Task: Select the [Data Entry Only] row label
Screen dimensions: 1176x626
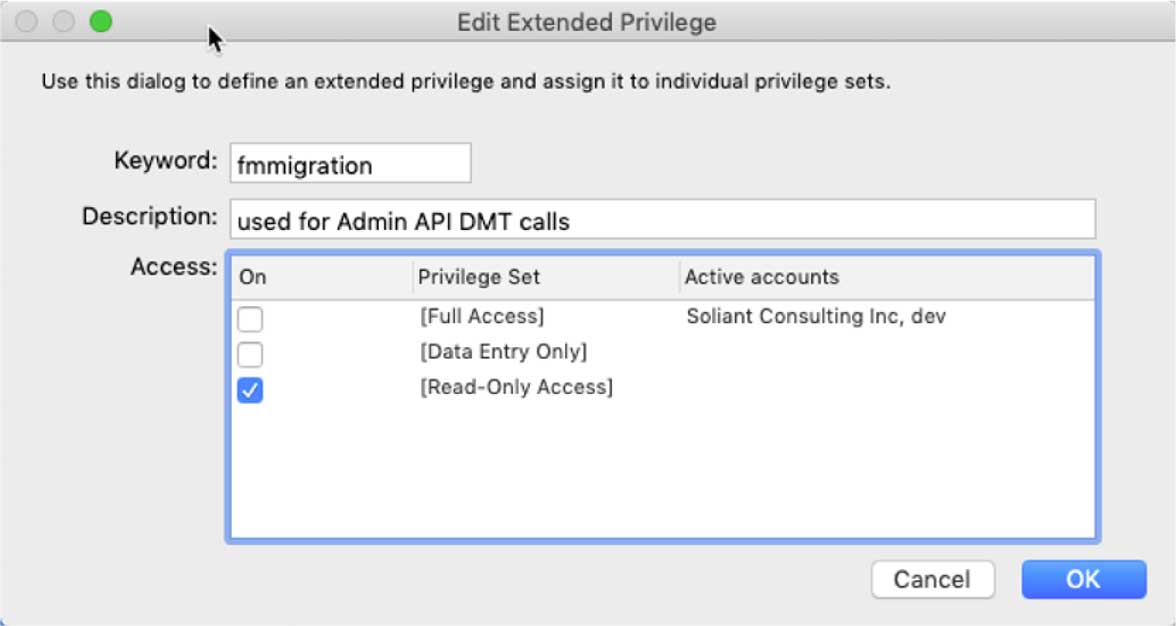Action: 503,352
